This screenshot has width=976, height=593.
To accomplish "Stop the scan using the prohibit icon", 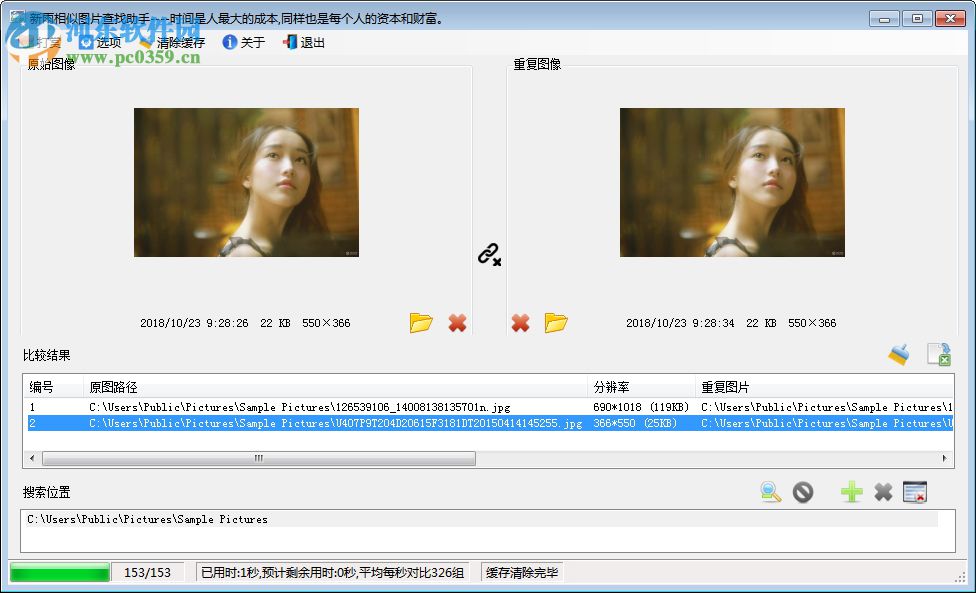I will (x=803, y=492).
